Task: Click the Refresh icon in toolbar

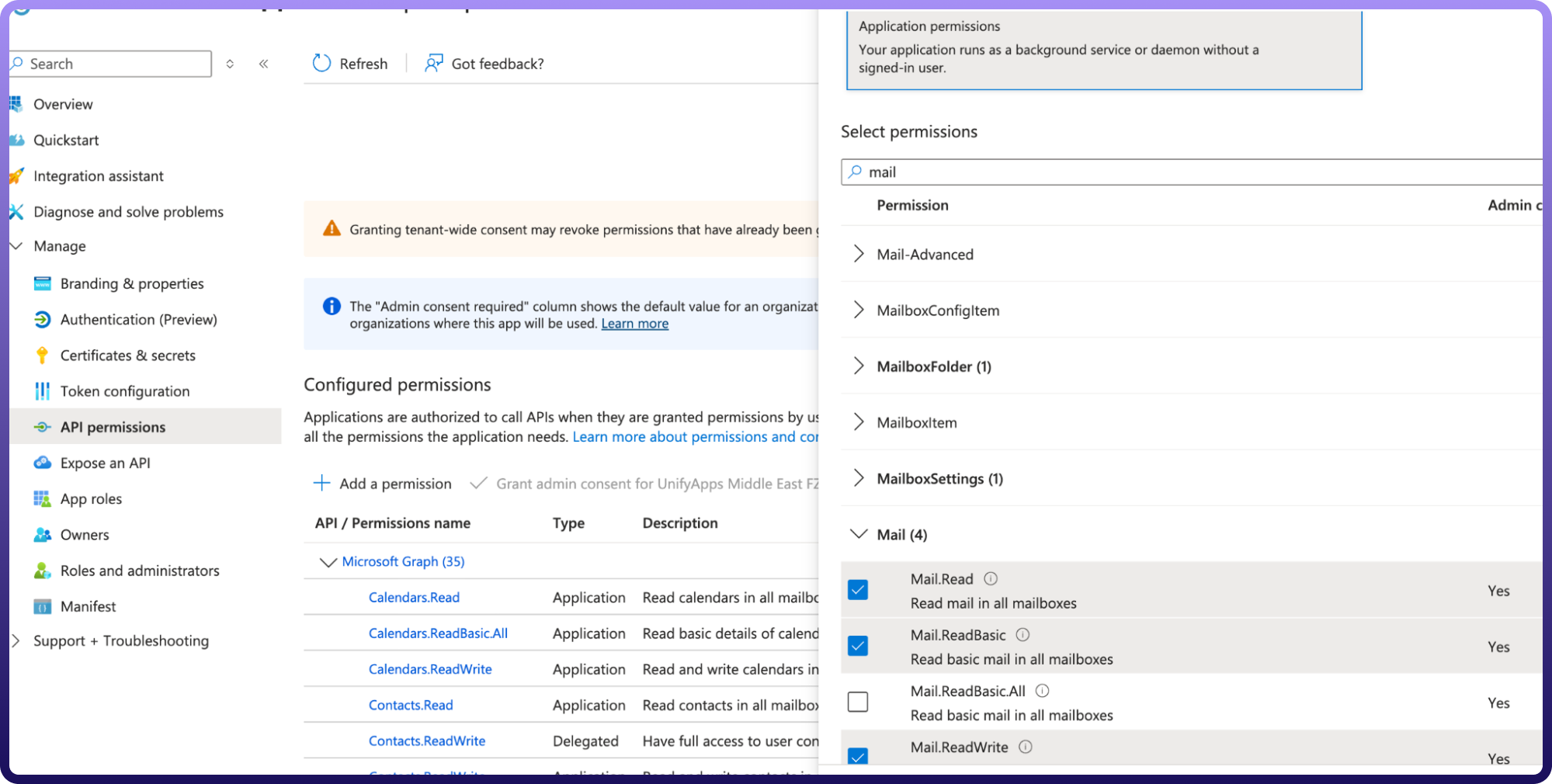Action: click(321, 63)
